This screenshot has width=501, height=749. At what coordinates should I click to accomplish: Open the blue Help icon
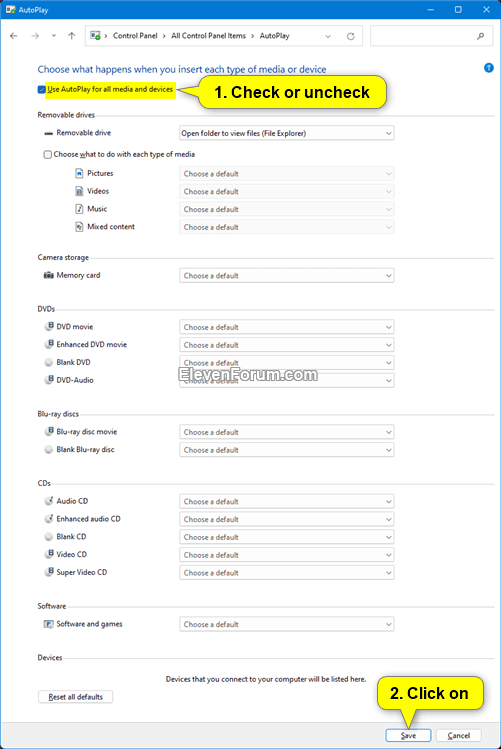click(x=489, y=68)
